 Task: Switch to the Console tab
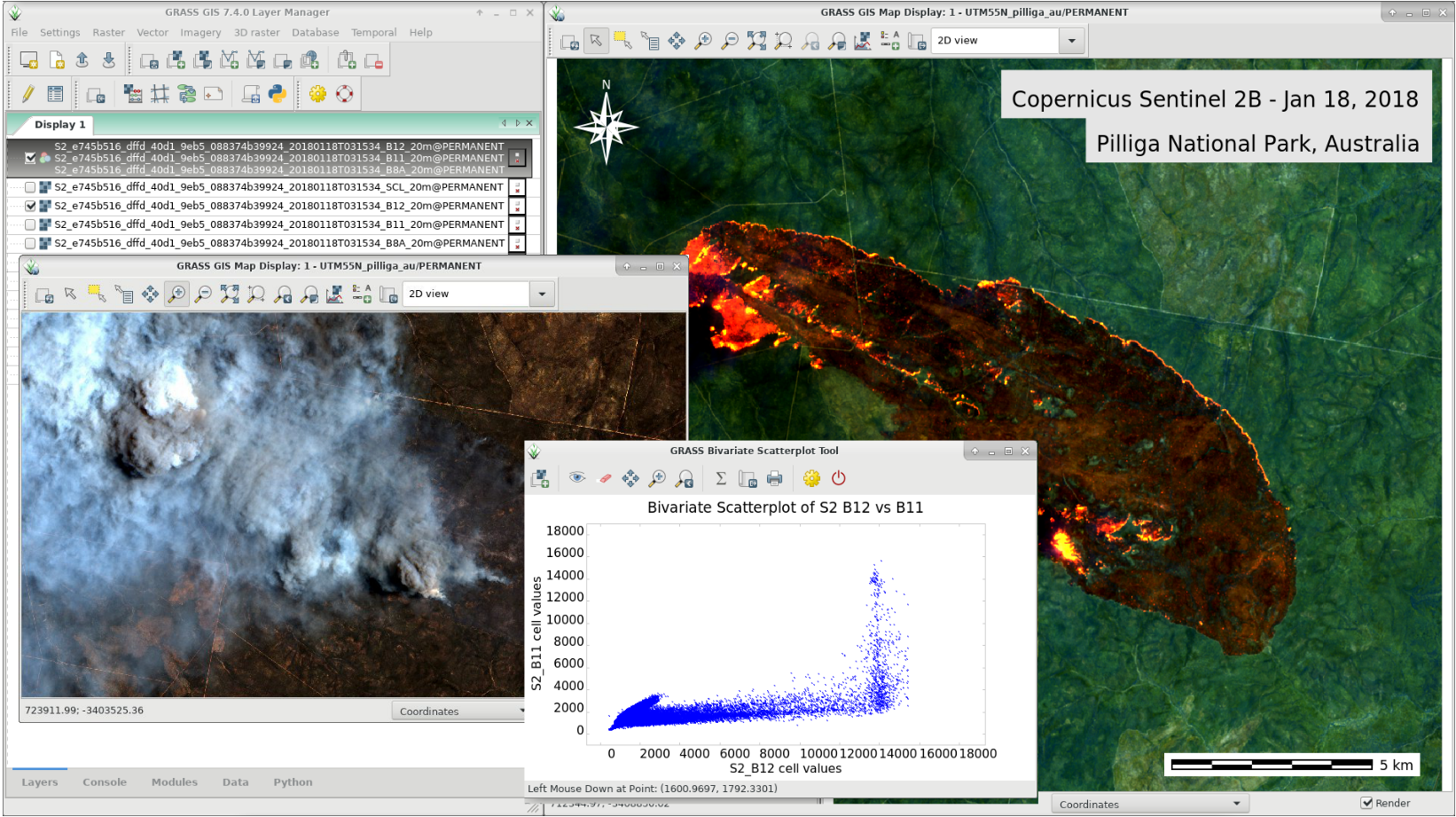tap(105, 782)
